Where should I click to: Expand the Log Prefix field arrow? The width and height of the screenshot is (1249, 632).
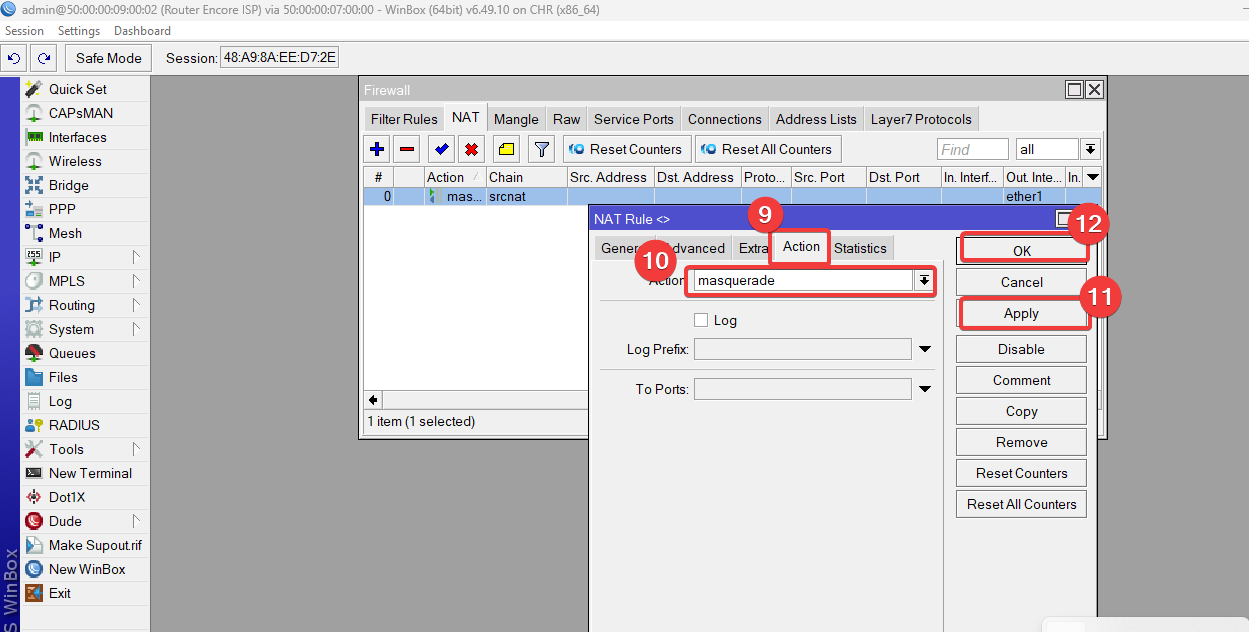[925, 349]
